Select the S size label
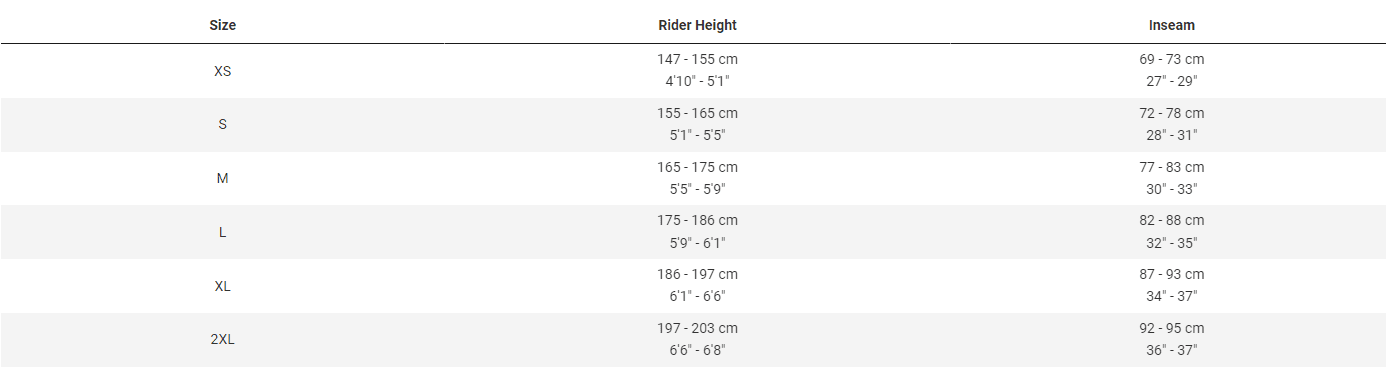Screen dimensions: 1386x384 (x=222, y=125)
